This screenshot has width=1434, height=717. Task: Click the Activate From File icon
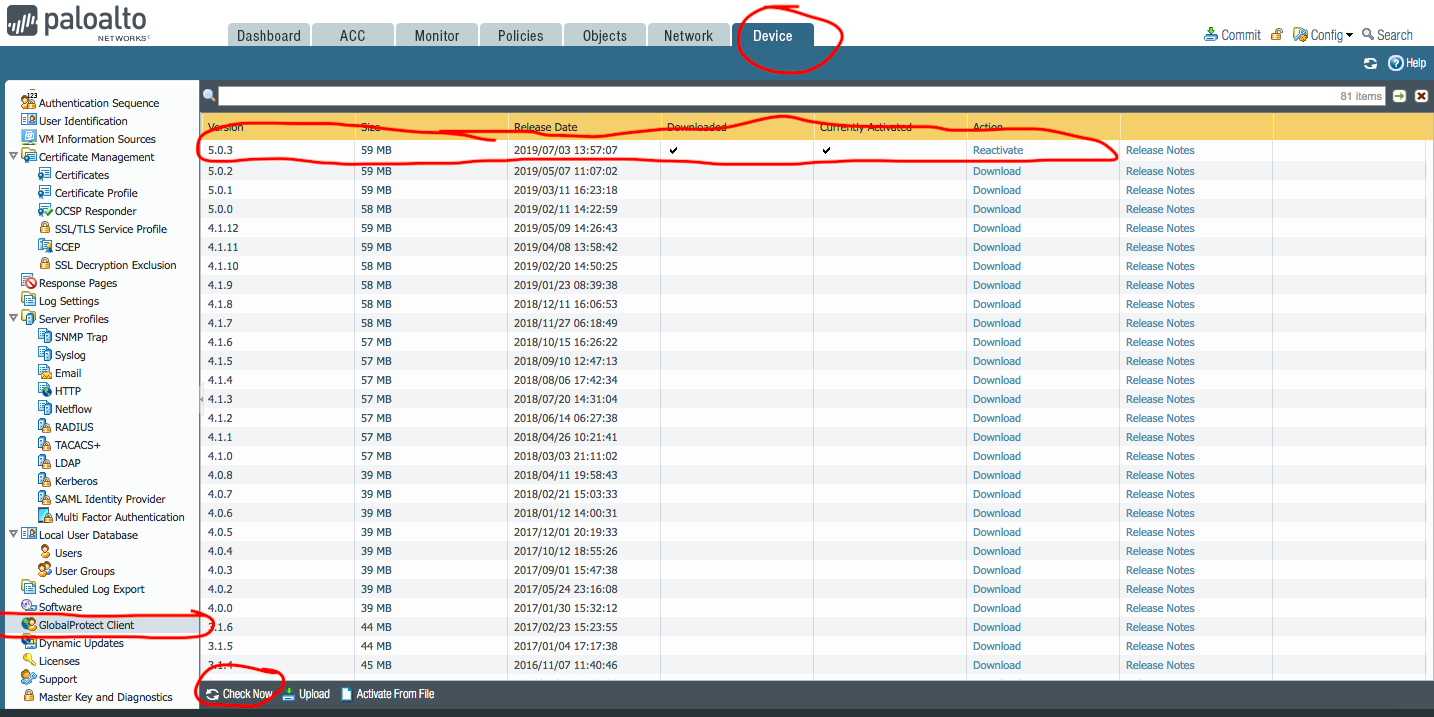tap(347, 694)
